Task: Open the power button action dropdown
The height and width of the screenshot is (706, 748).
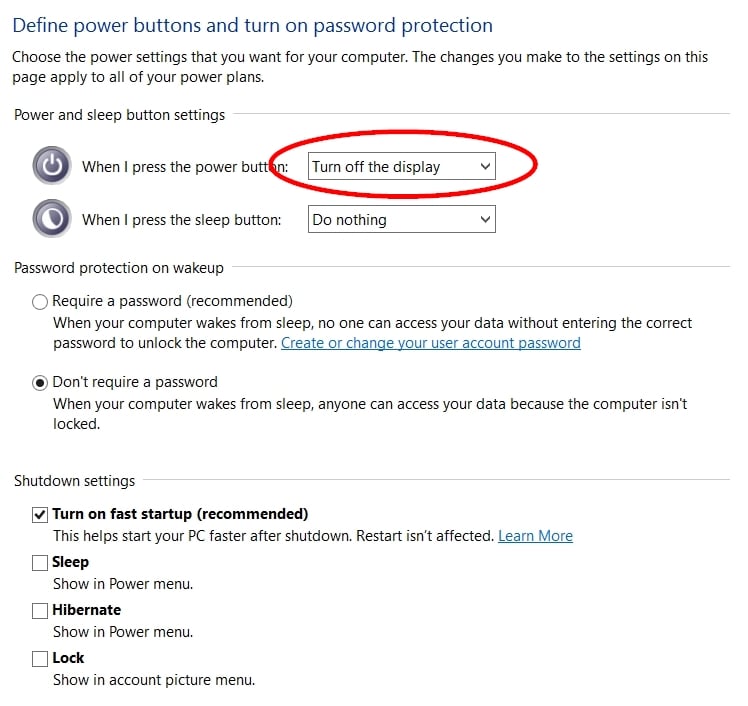Action: [x=401, y=167]
